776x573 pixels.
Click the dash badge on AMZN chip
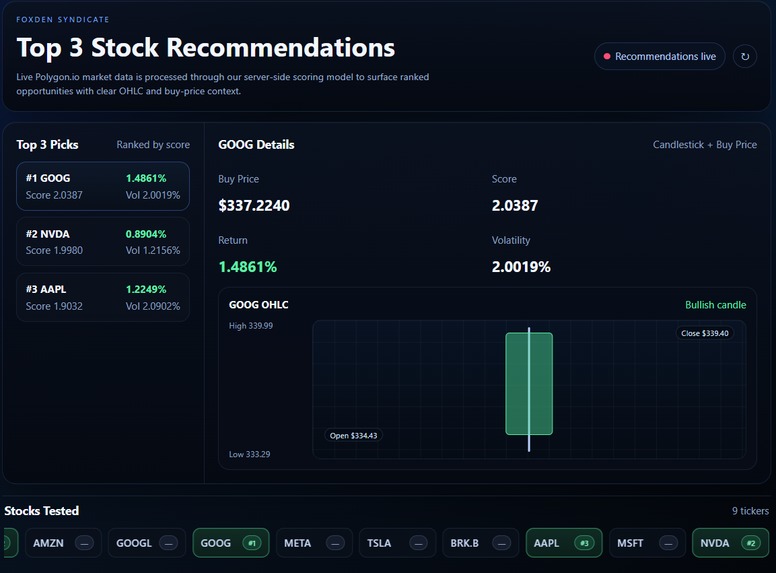[84, 543]
